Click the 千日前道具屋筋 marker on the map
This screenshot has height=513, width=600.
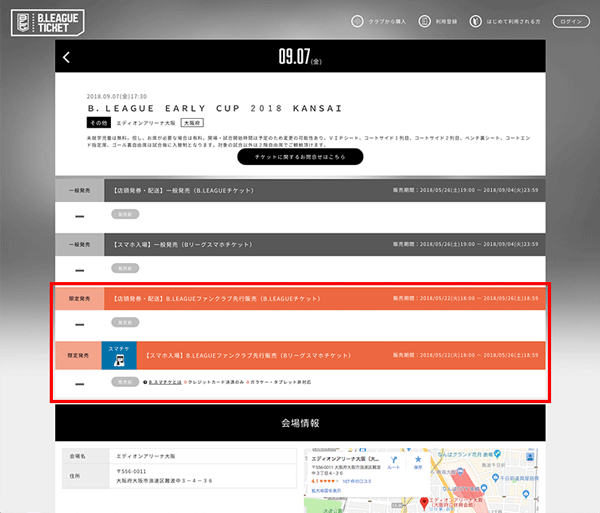tap(495, 478)
